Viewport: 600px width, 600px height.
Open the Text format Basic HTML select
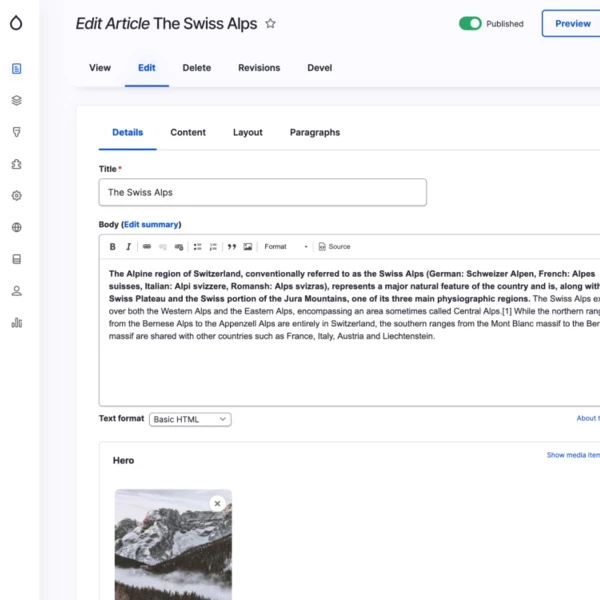tap(190, 419)
